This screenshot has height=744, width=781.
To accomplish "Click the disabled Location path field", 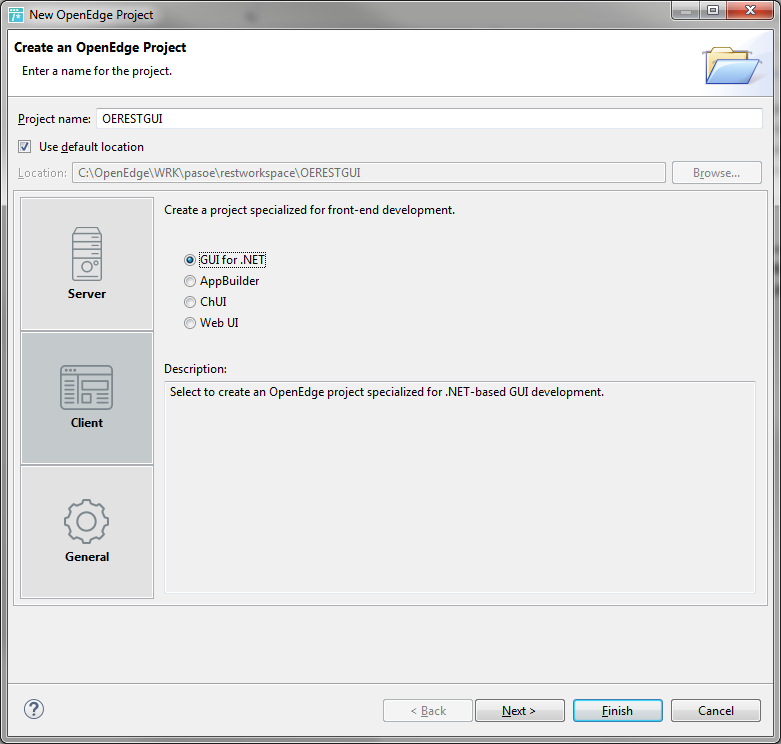I will (369, 173).
